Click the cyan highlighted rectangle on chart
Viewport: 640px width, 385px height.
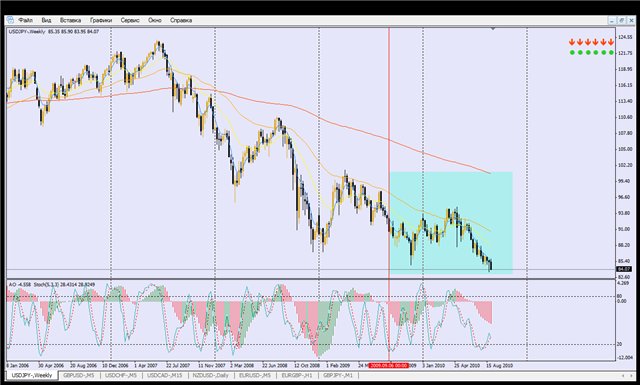pos(451,223)
